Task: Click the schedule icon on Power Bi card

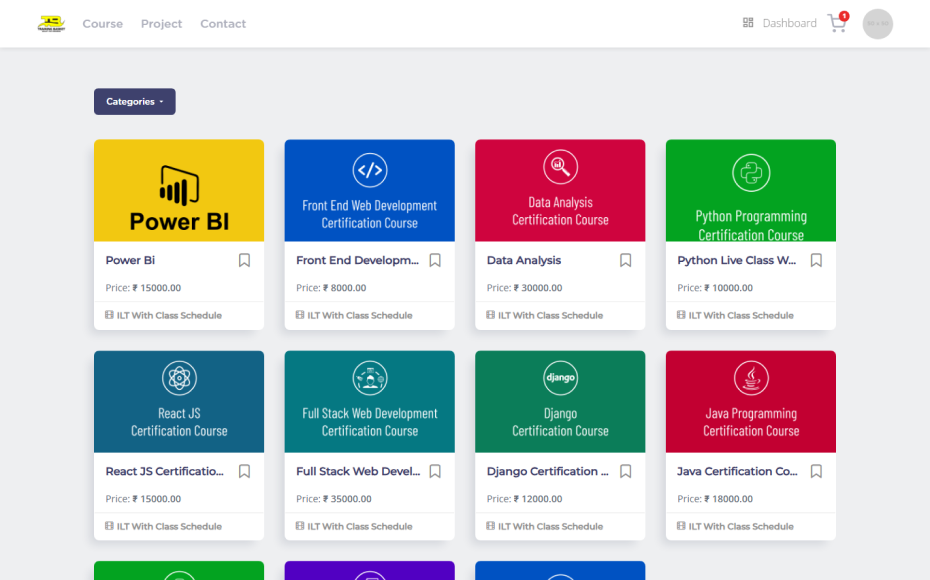Action: (109, 315)
